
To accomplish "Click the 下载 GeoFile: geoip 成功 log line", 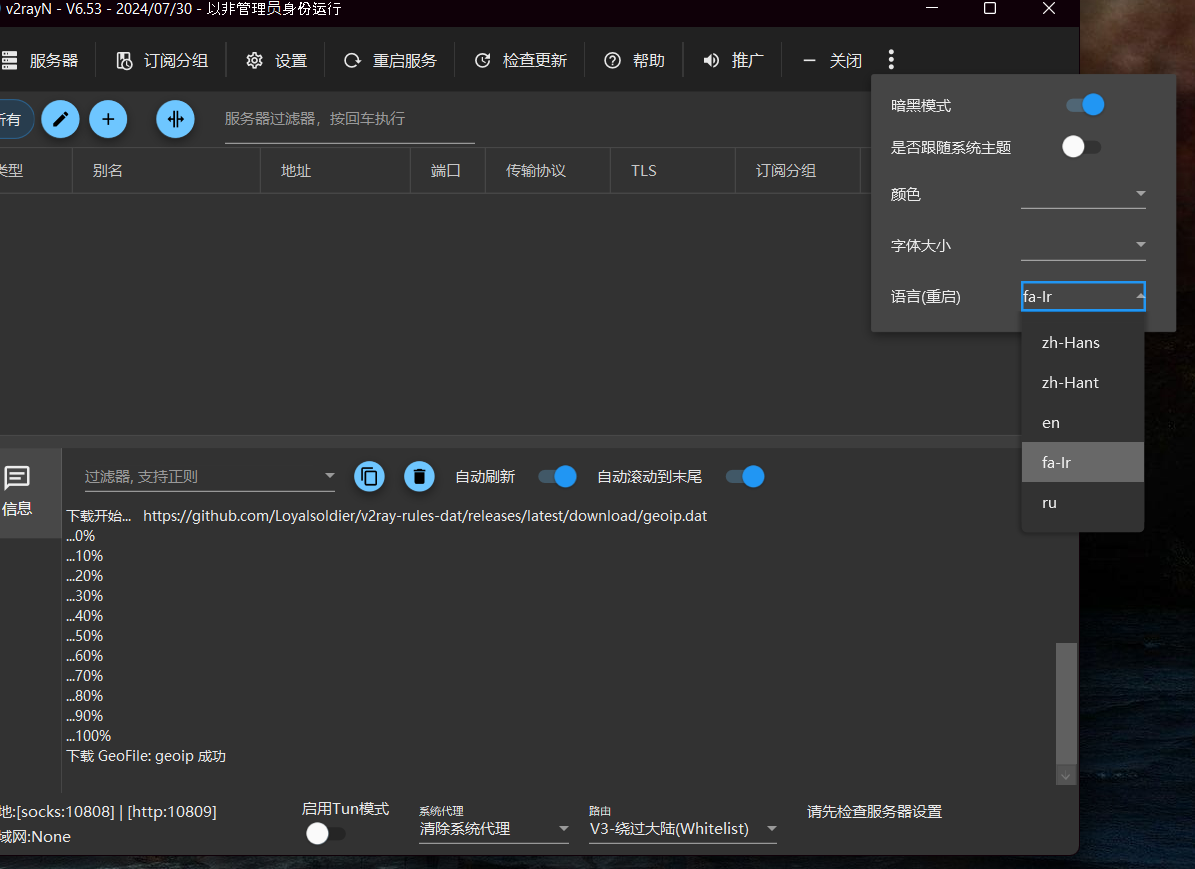I will (x=146, y=756).
